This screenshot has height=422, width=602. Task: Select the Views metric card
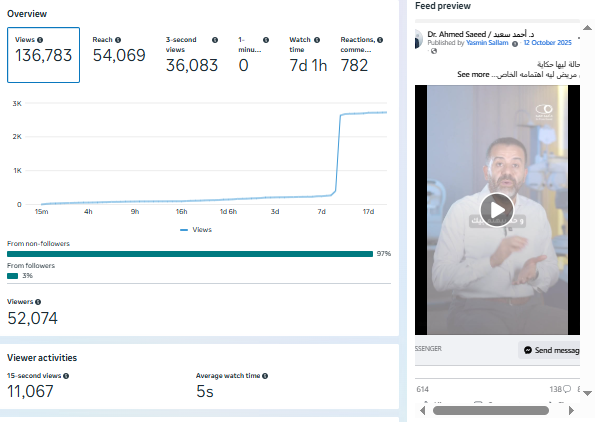click(44, 56)
